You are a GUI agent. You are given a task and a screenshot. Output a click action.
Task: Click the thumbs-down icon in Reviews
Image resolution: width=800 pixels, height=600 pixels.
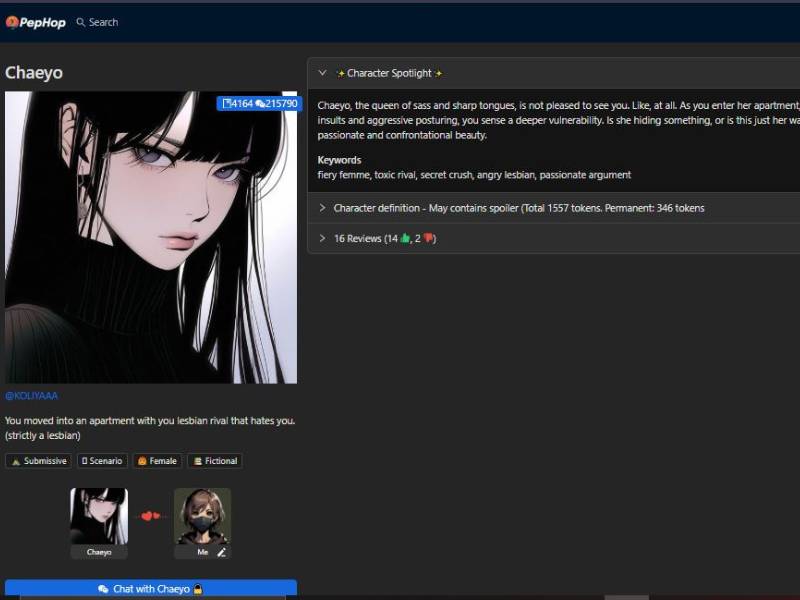pyautogui.click(x=428, y=238)
